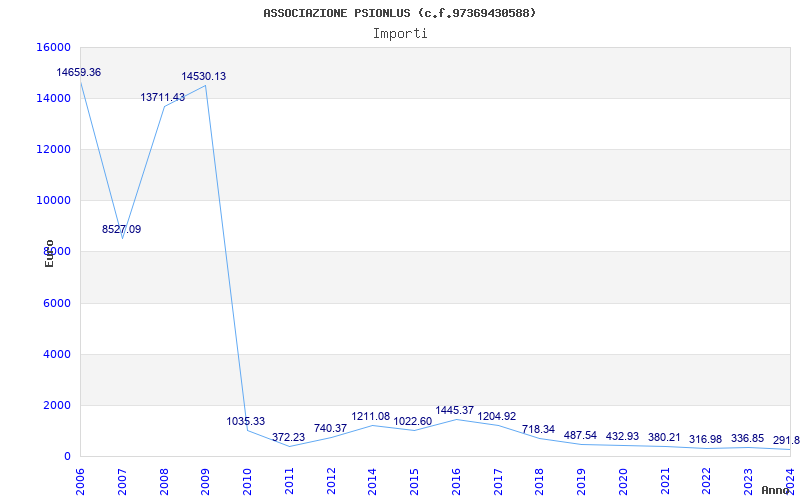Click x-axis year 2017

click(x=498, y=482)
